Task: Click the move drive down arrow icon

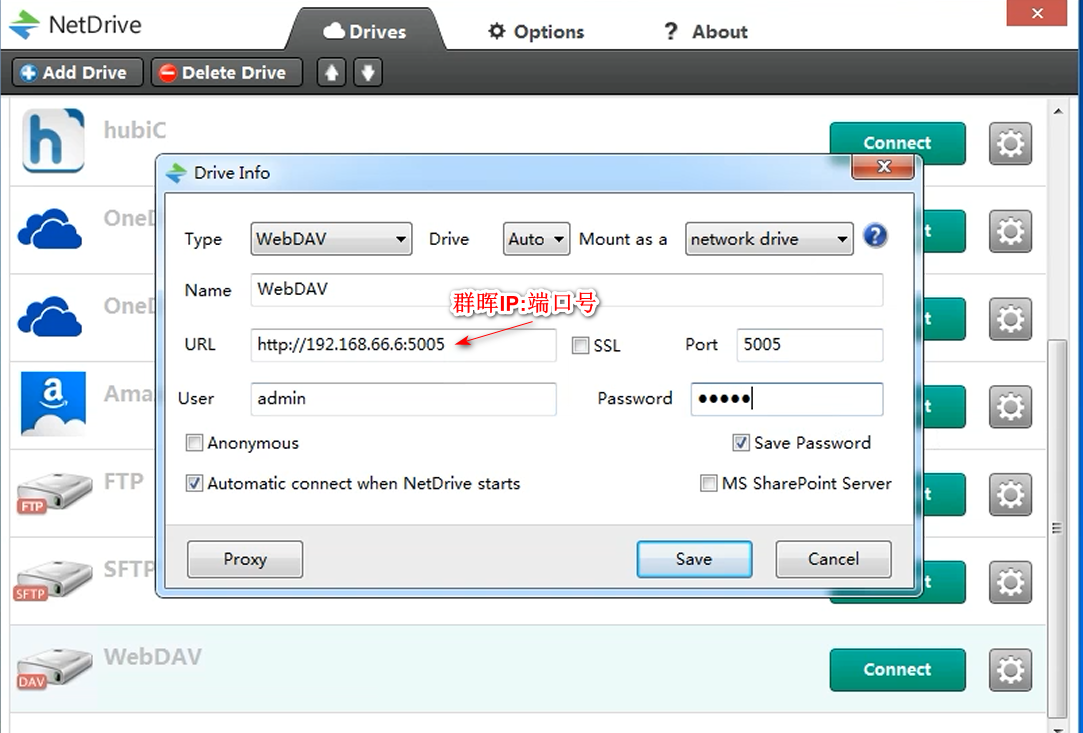Action: click(368, 73)
